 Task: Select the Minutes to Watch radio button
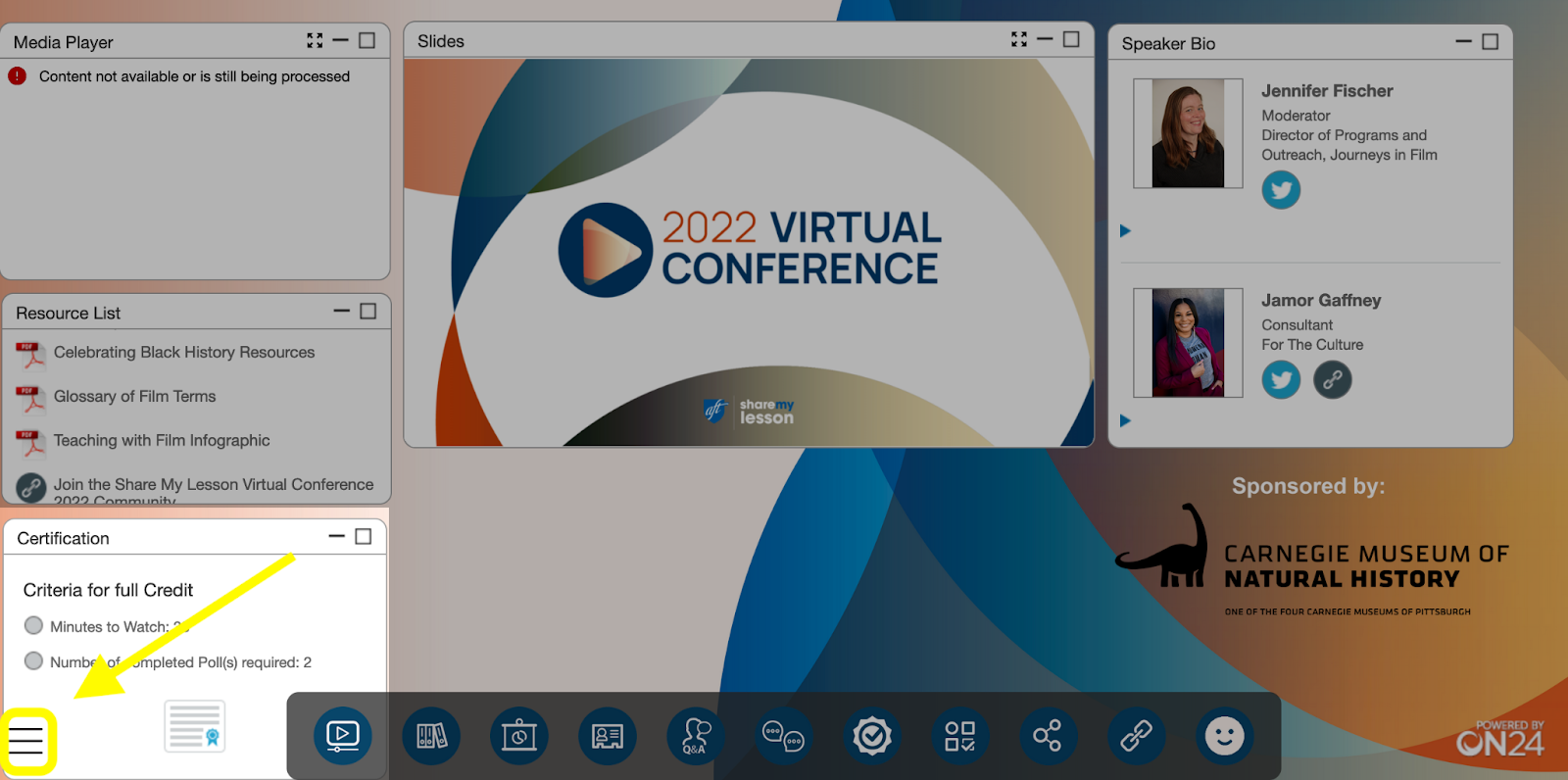click(34, 625)
